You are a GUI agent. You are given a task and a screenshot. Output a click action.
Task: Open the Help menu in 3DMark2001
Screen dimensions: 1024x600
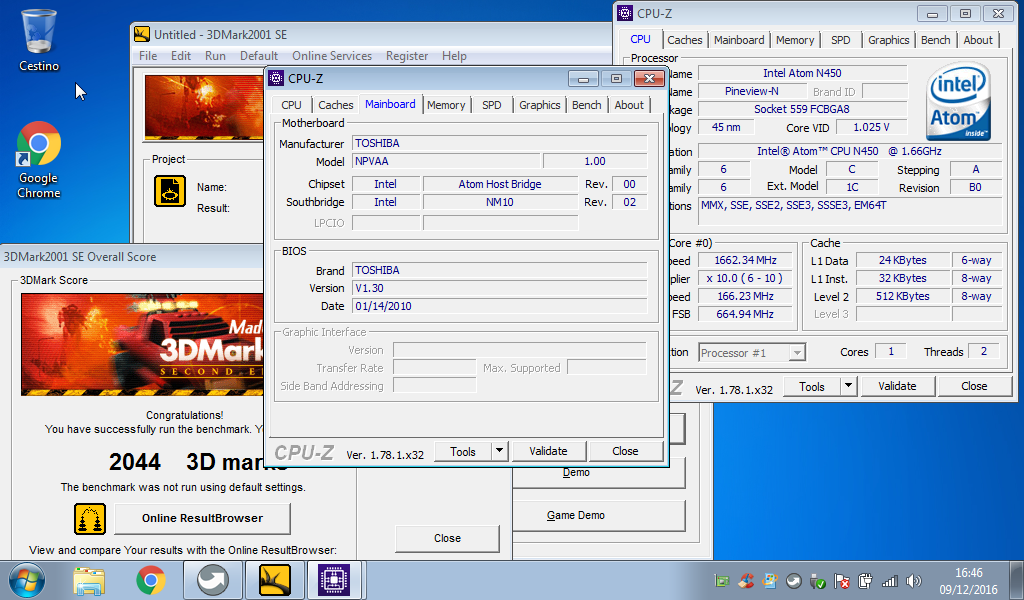click(454, 55)
